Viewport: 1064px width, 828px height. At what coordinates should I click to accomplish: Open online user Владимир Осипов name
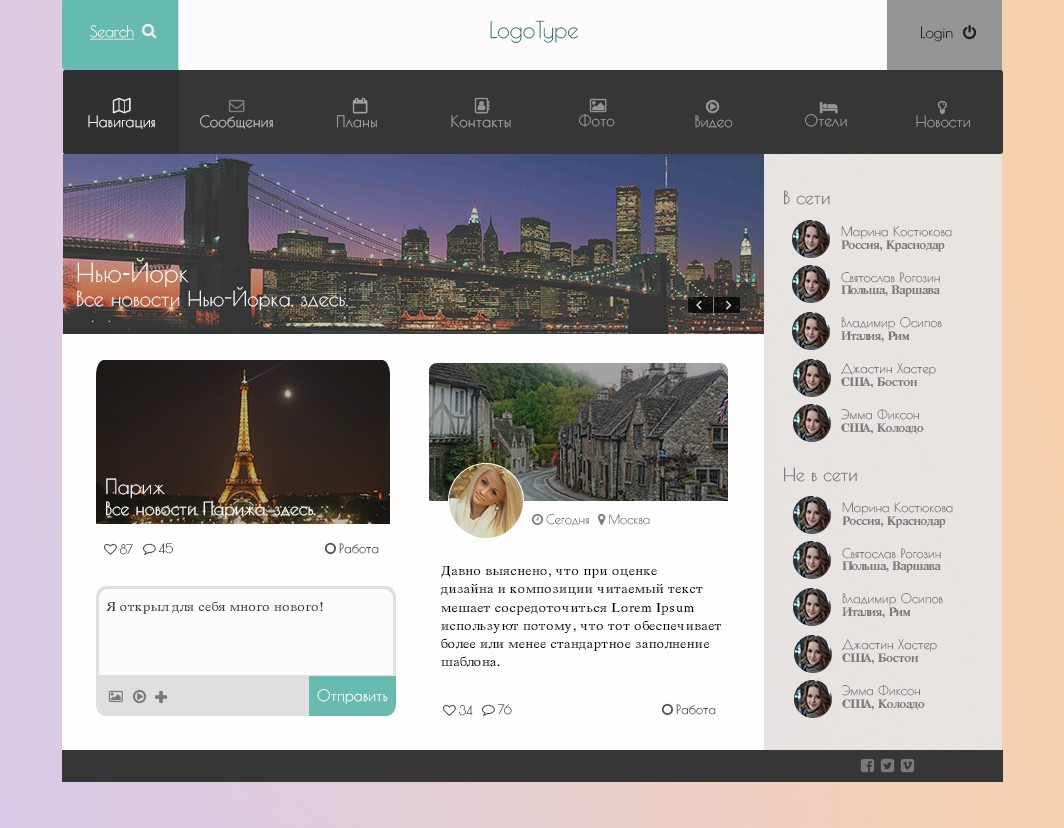(x=891, y=323)
